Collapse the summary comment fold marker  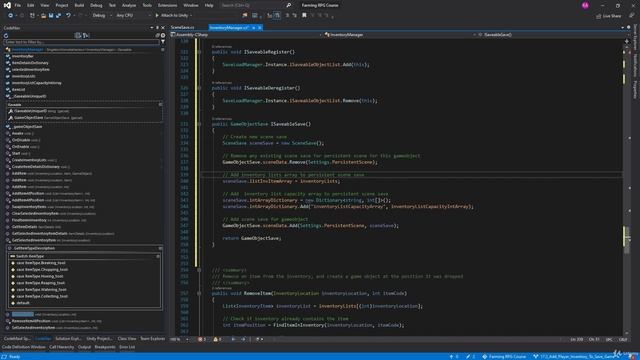pos(199,270)
